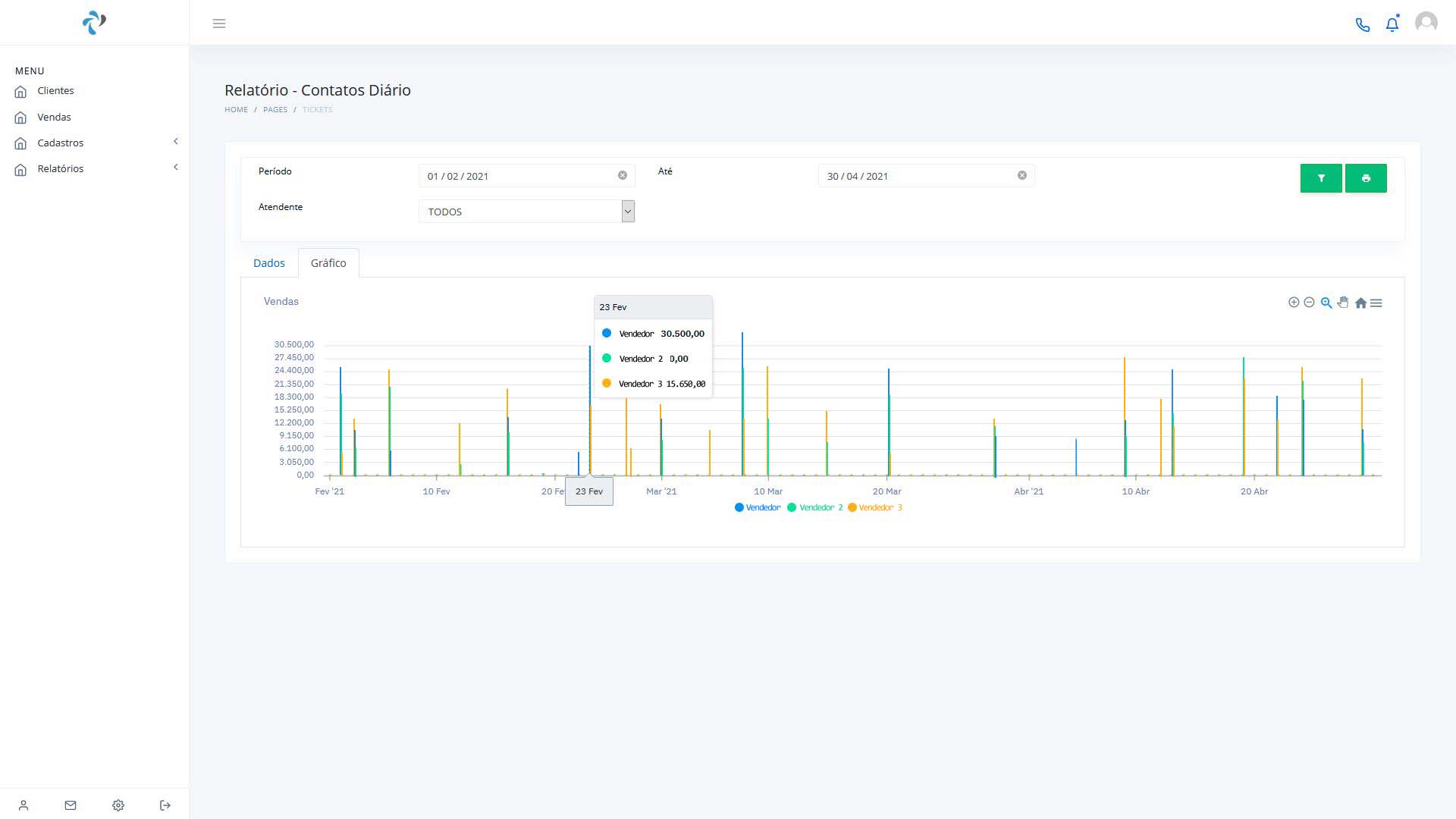1456x819 pixels.
Task: Click the green print button
Action: click(1366, 178)
